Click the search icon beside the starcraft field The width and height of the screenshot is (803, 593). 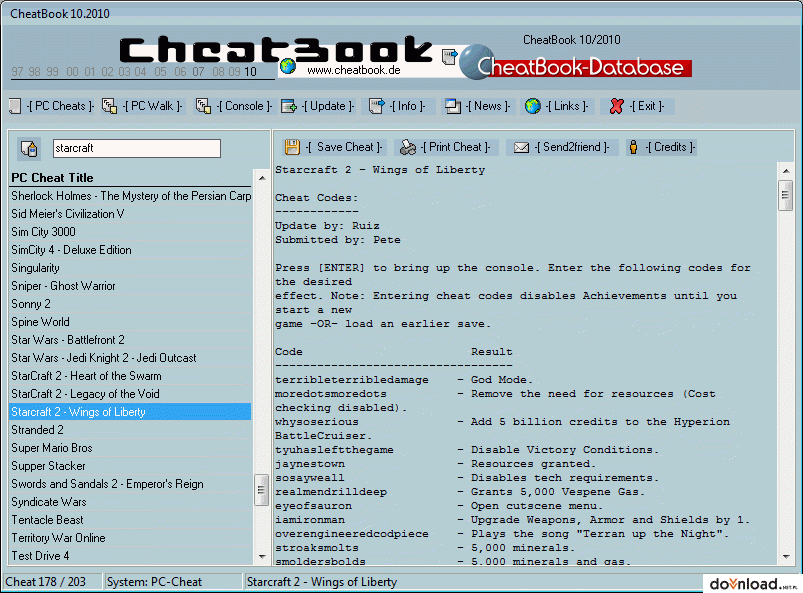(x=29, y=149)
